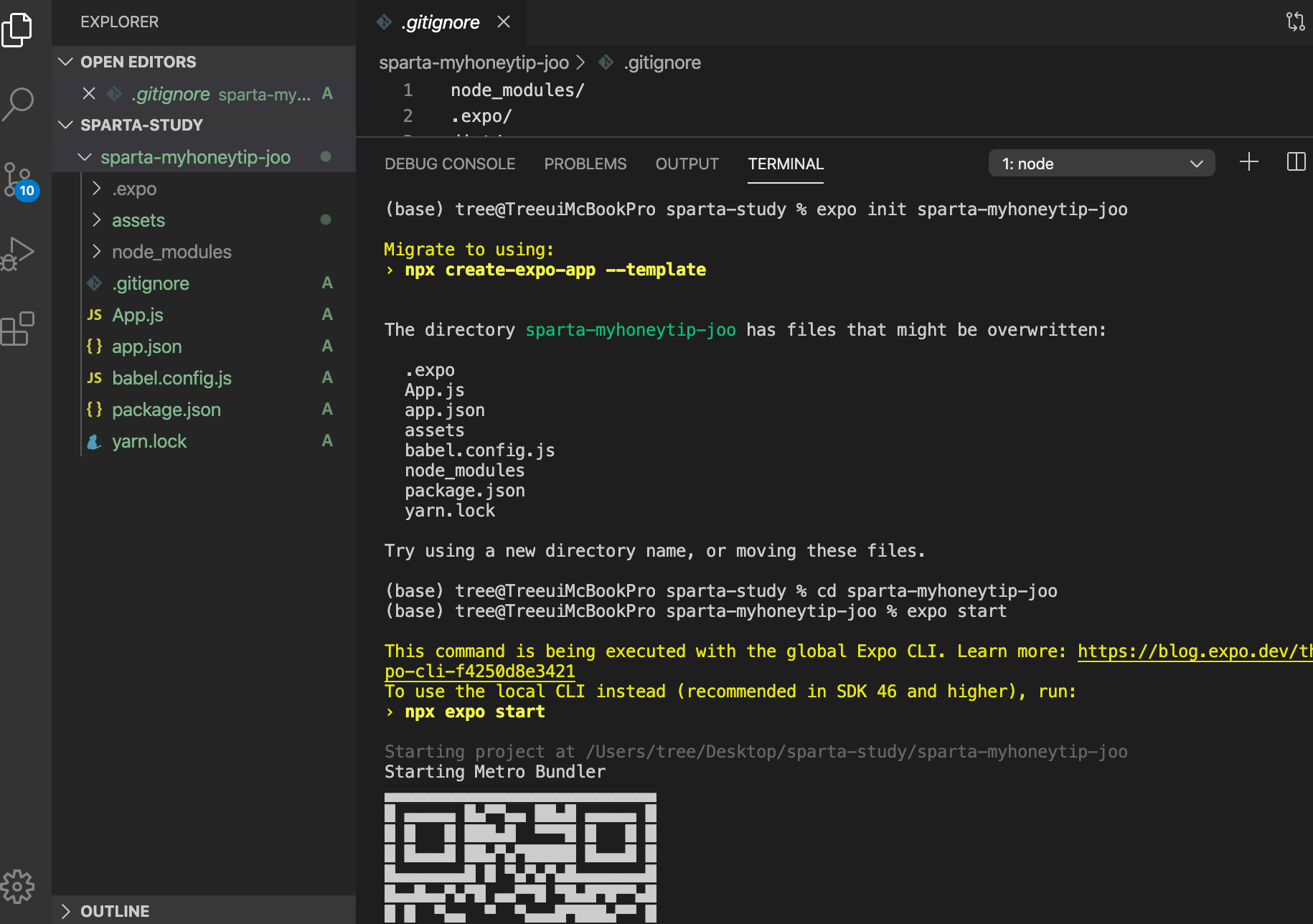
Task: Open Source Control view with 10 changes
Action: (x=20, y=181)
